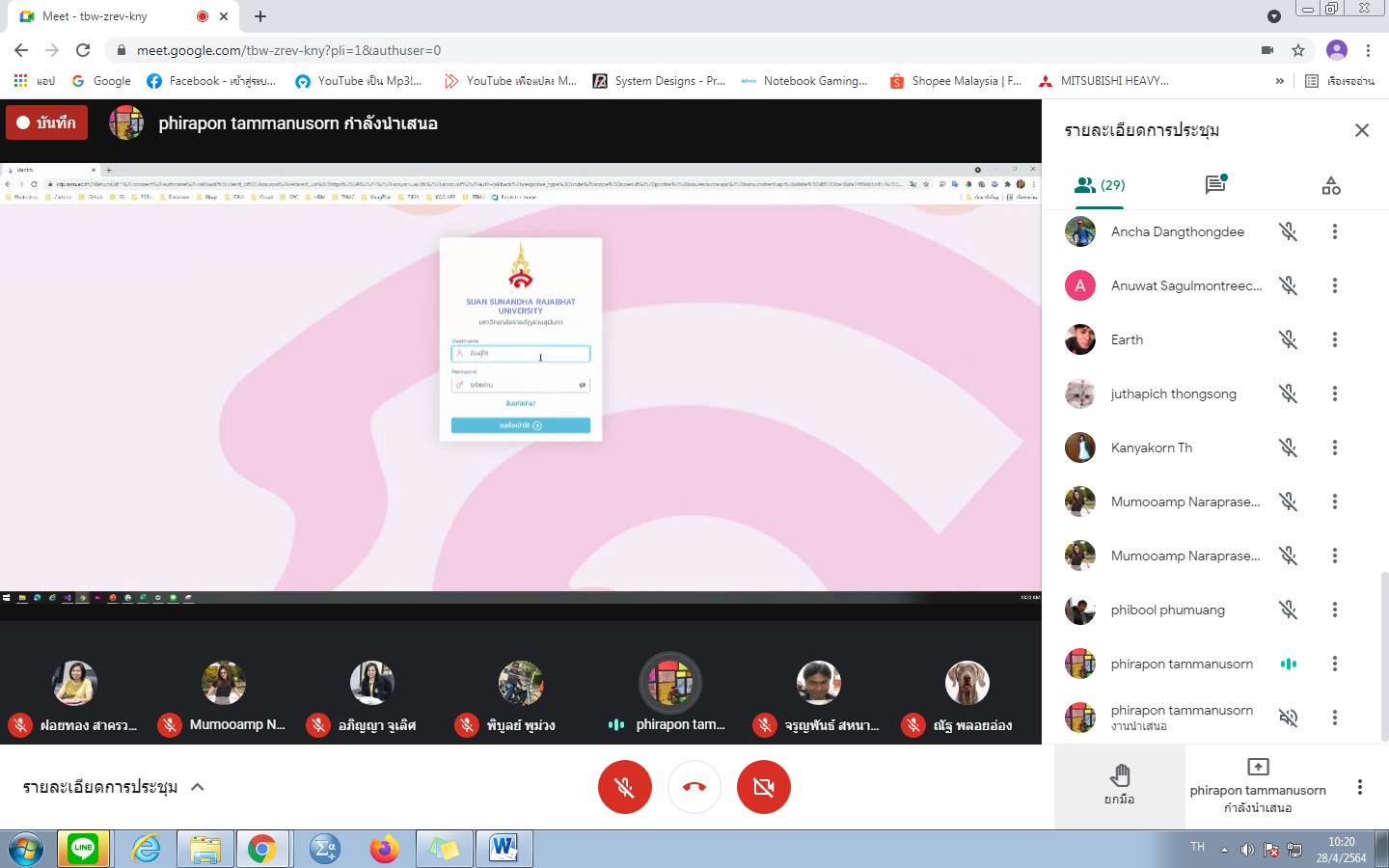Close the meeting details side panel
Viewport: 1389px width, 868px height.
(1361, 130)
